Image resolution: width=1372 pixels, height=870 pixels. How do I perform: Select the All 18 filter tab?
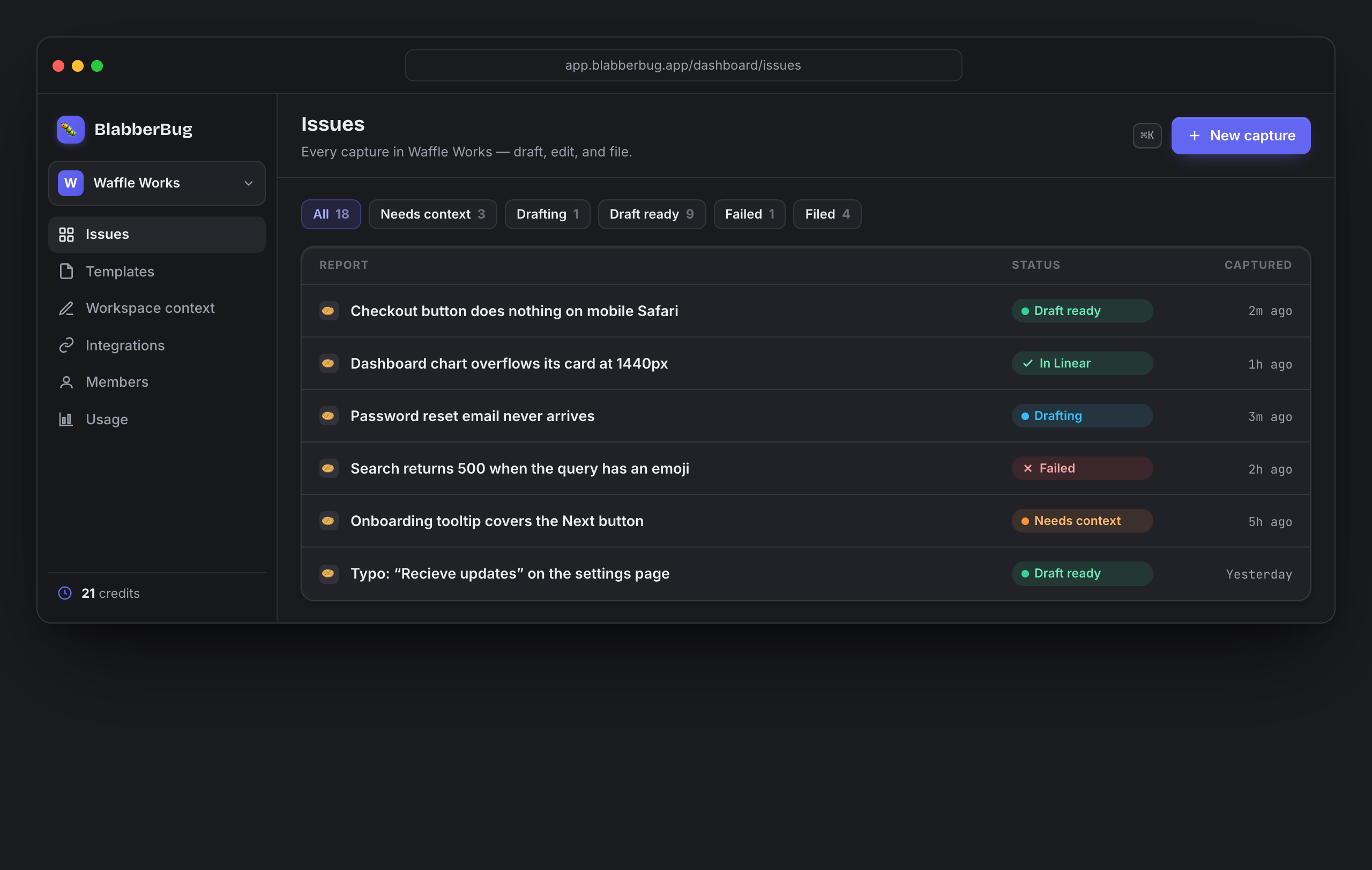click(331, 214)
